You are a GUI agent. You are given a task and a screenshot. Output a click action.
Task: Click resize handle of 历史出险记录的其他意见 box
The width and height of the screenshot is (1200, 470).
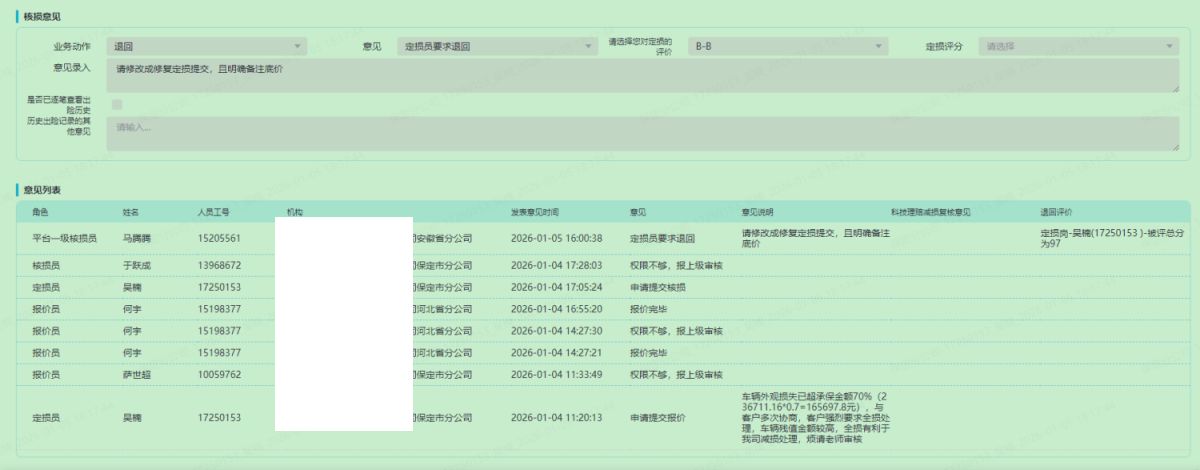tap(1175, 147)
